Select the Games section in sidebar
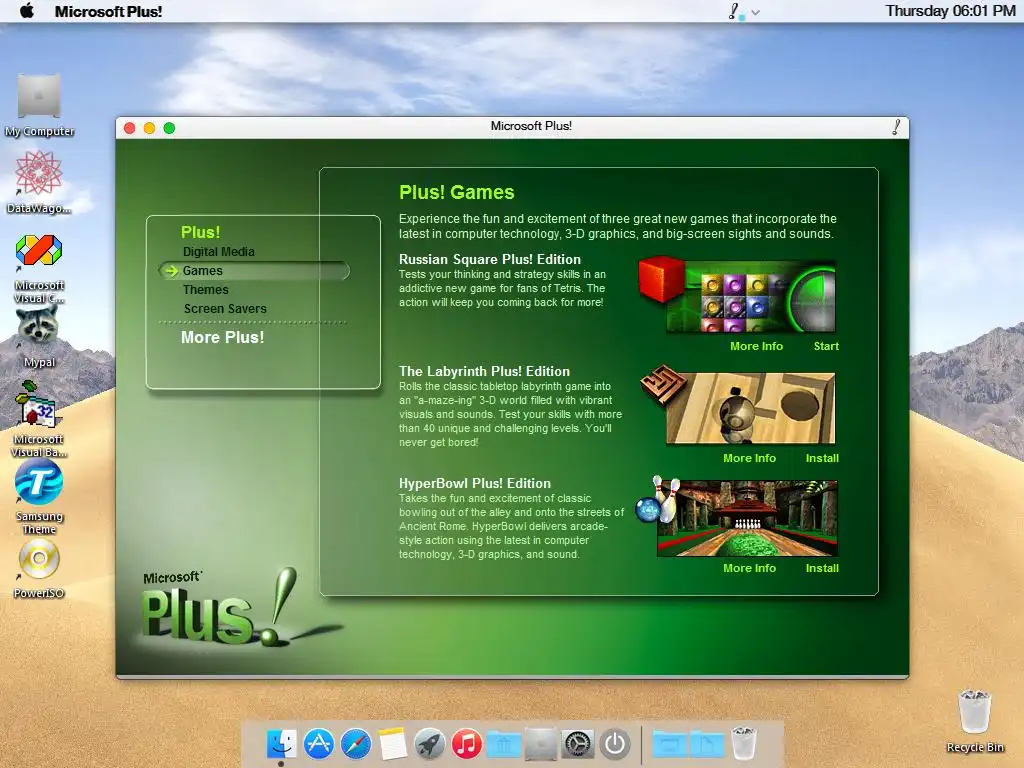Image resolution: width=1024 pixels, height=768 pixels. [x=254, y=270]
